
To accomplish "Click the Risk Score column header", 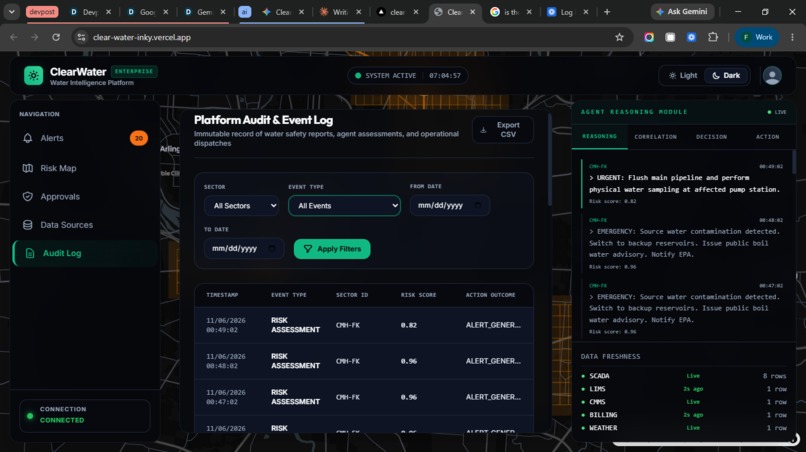I will (x=418, y=295).
